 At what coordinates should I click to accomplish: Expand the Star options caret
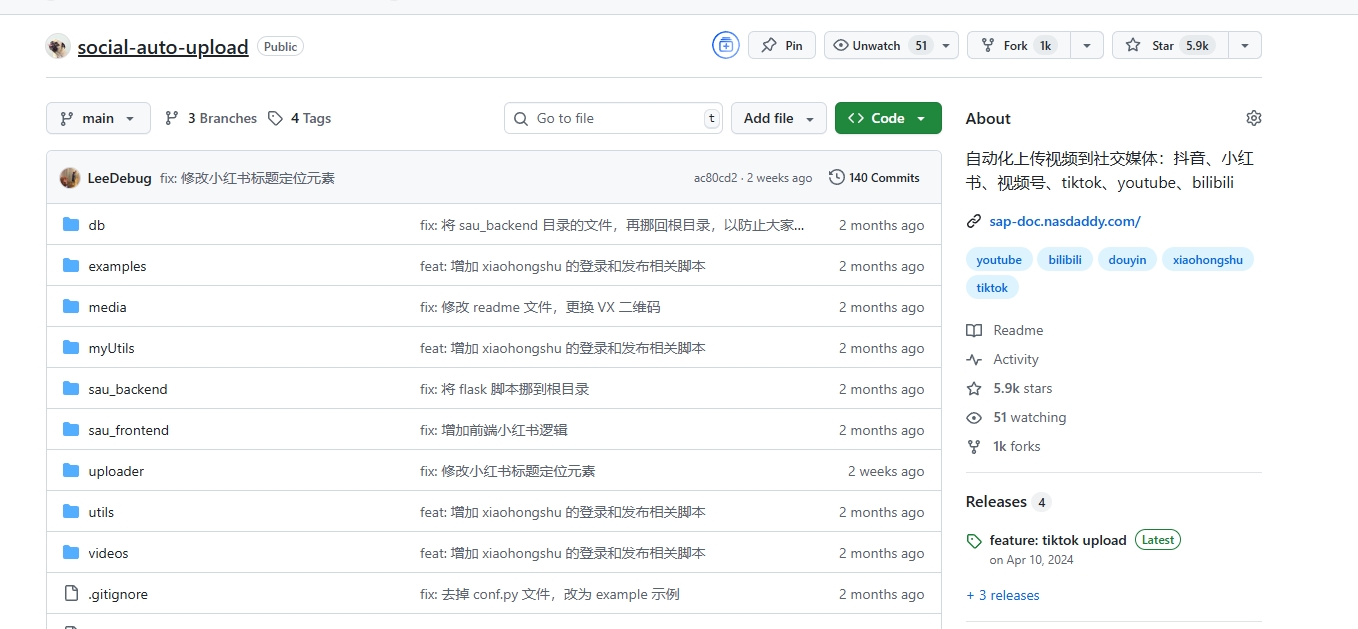pos(1244,45)
